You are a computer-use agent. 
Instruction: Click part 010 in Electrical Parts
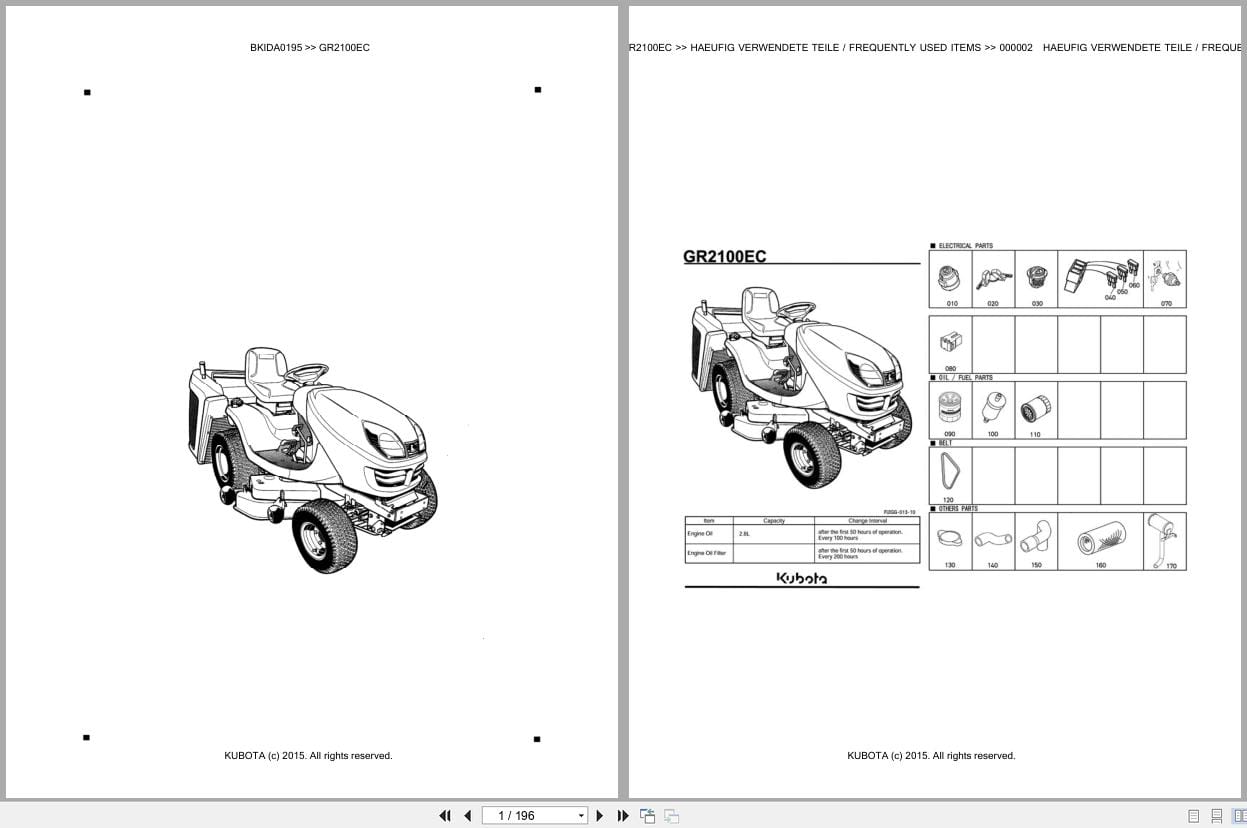(950, 279)
